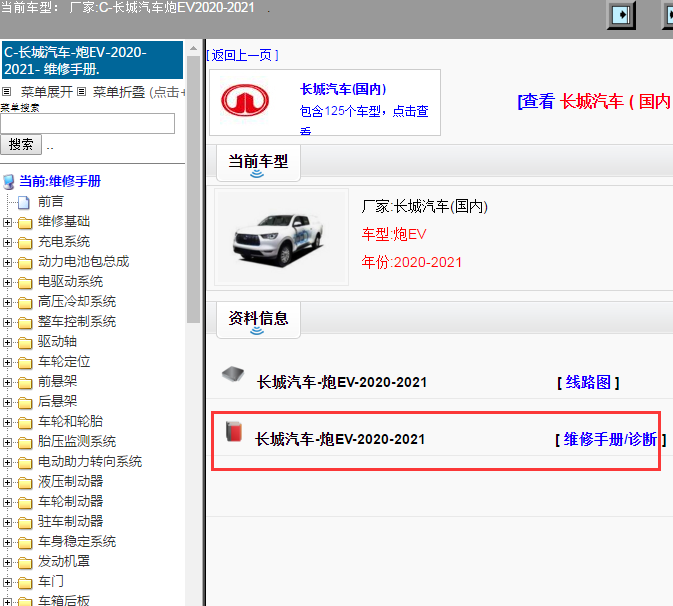Viewport: 673px width, 606px height.
Task: Click the 车轮制动器 folder icon
Action: pyautogui.click(x=25, y=503)
